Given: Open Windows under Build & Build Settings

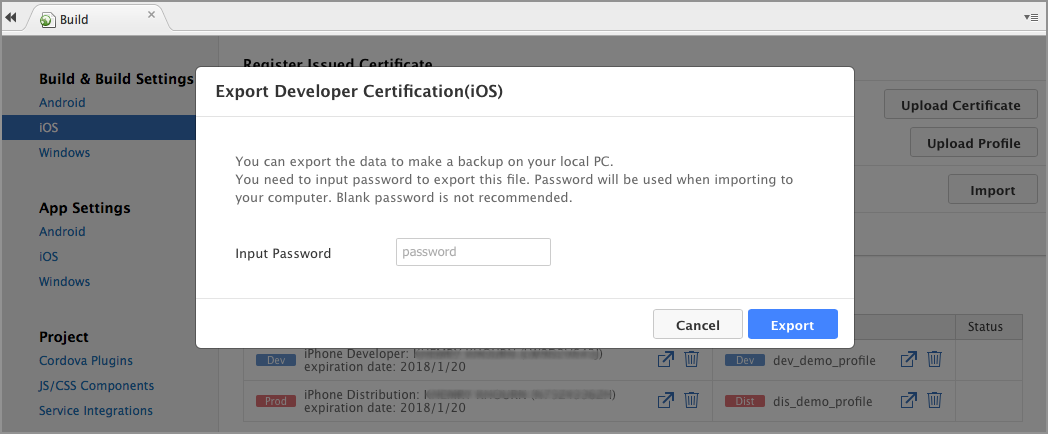Looking at the screenshot, I should (x=65, y=153).
